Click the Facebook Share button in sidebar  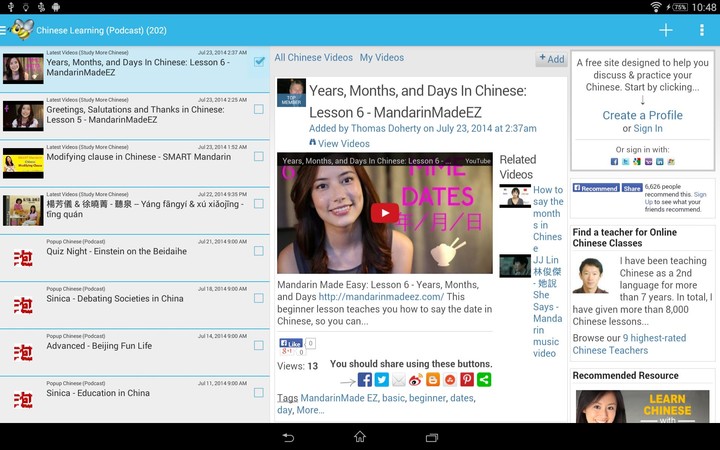tap(632, 188)
